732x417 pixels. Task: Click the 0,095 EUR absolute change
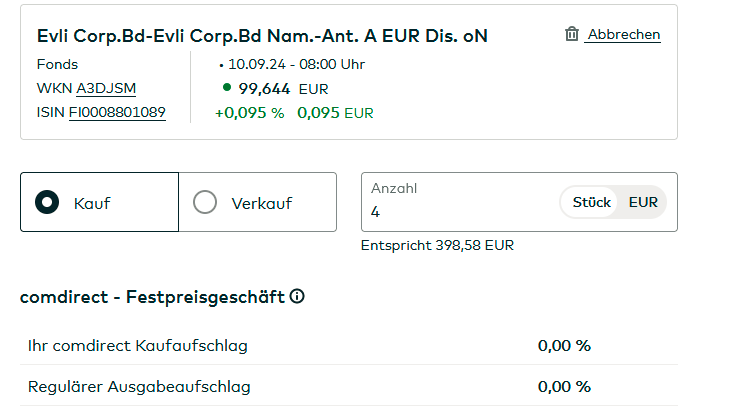click(x=335, y=113)
